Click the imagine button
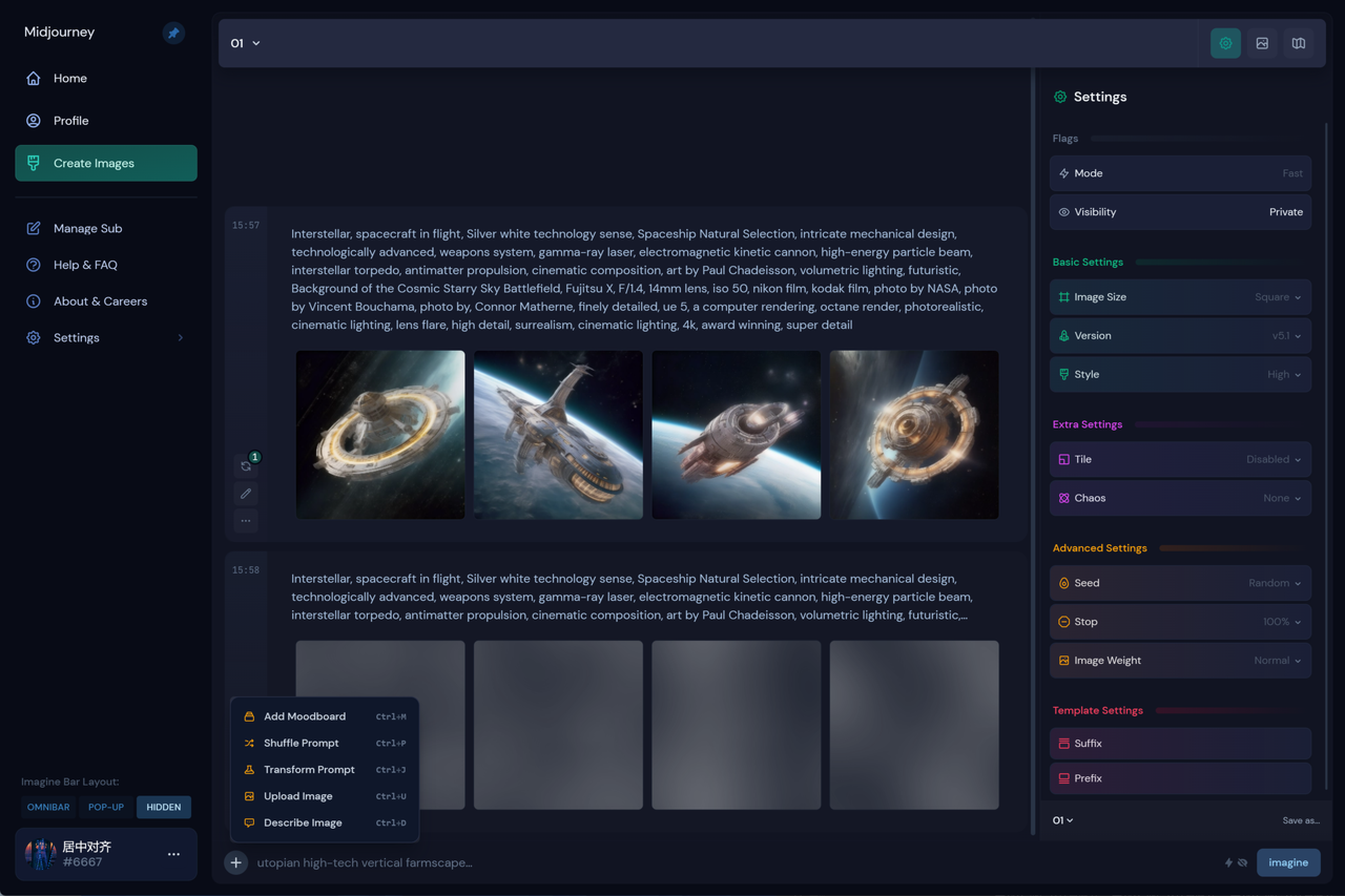 1288,862
